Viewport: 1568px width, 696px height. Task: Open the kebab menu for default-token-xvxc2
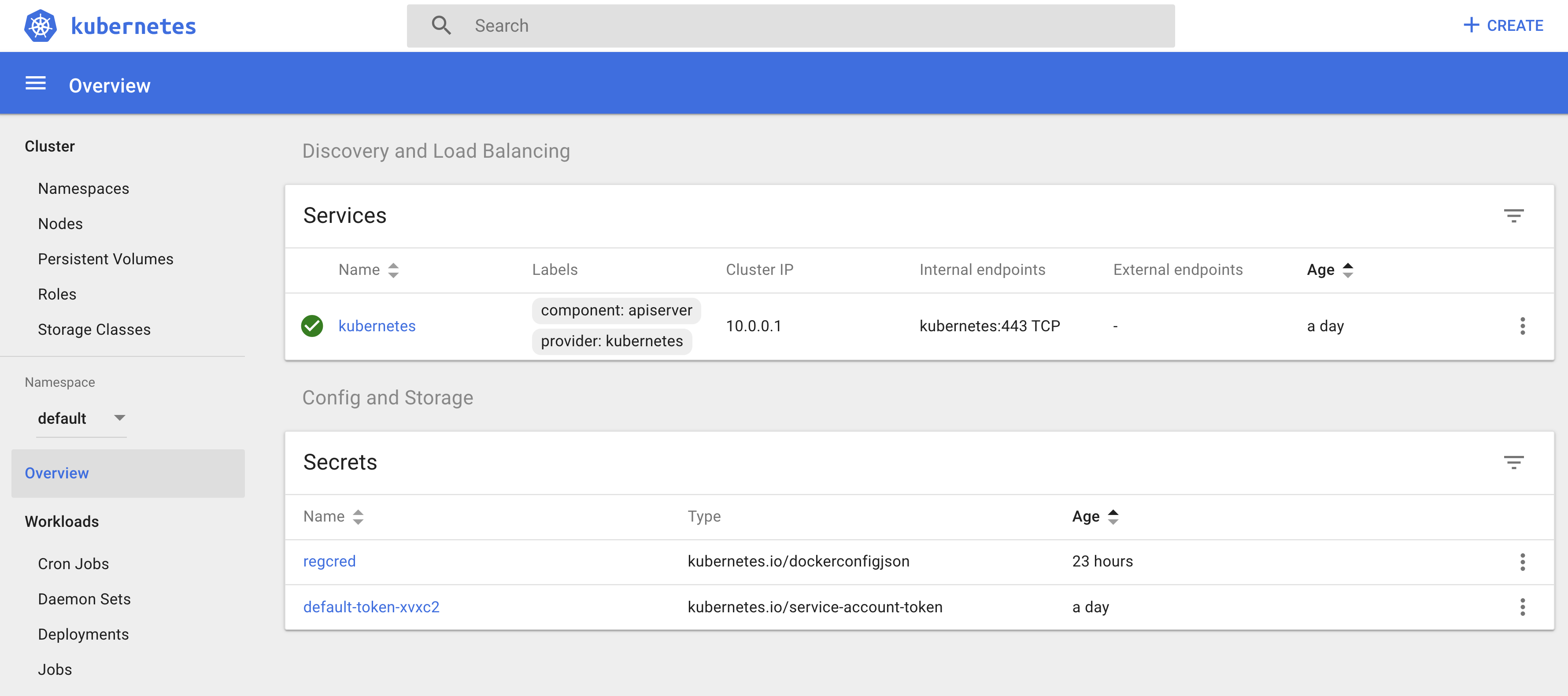click(1522, 607)
